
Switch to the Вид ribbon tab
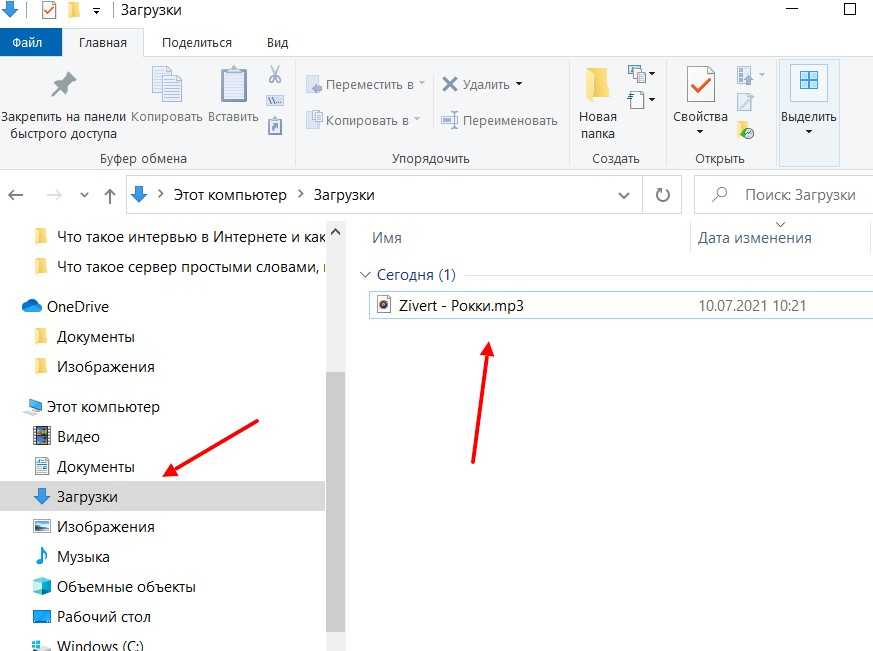[277, 42]
